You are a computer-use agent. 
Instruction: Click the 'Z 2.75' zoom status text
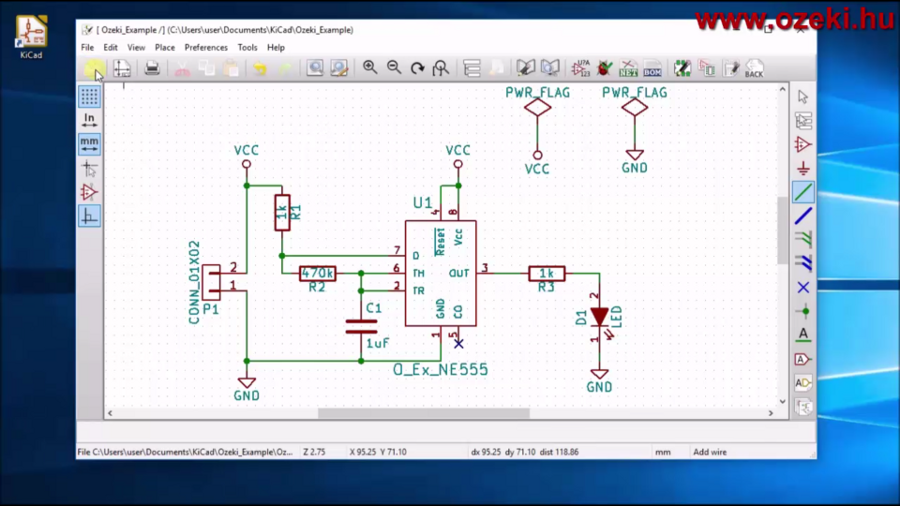tap(315, 452)
